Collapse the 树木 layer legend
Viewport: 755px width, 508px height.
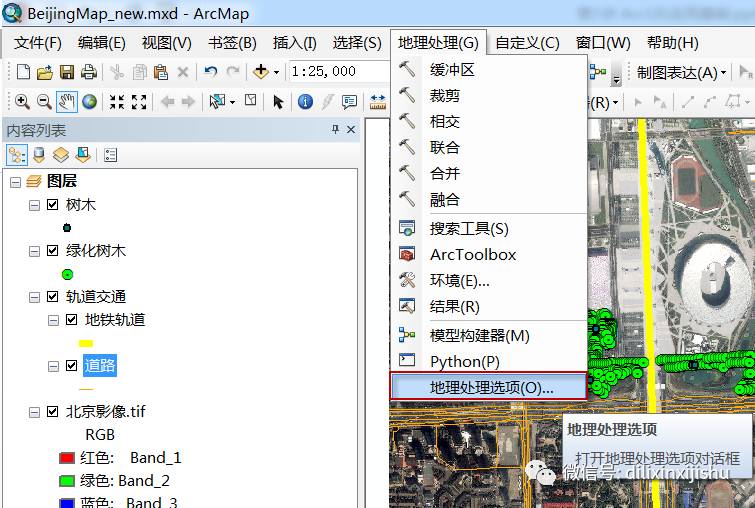click(34, 206)
